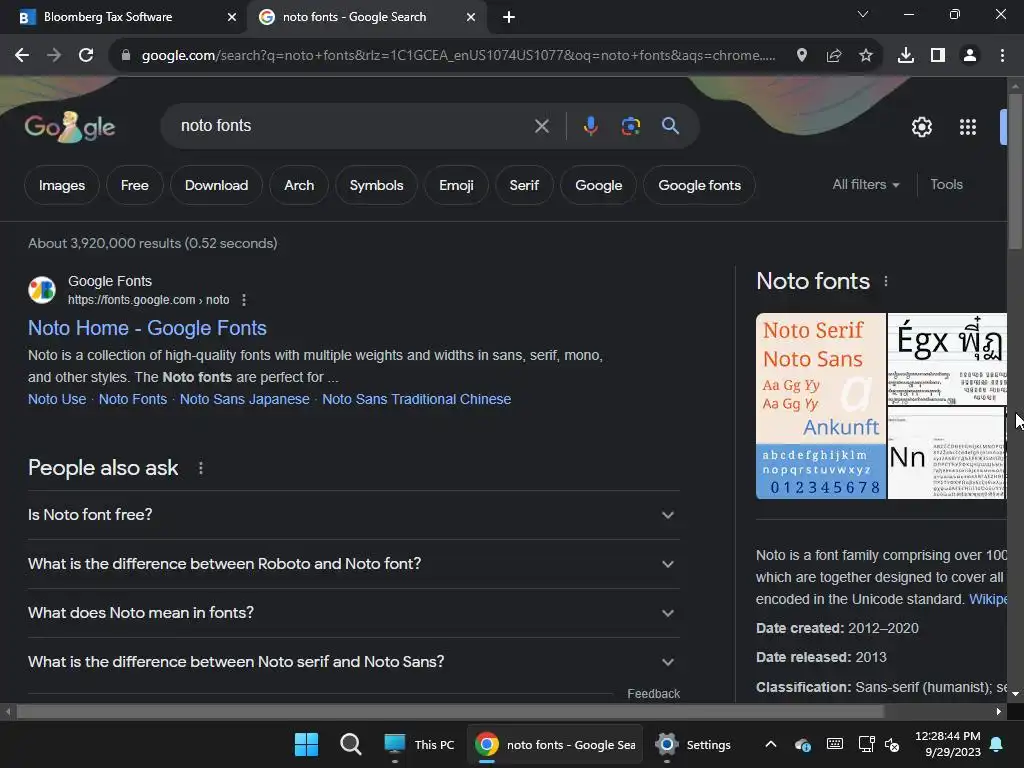Viewport: 1024px width, 768px height.
Task: Open notifications bell in taskbar
Action: click(997, 744)
